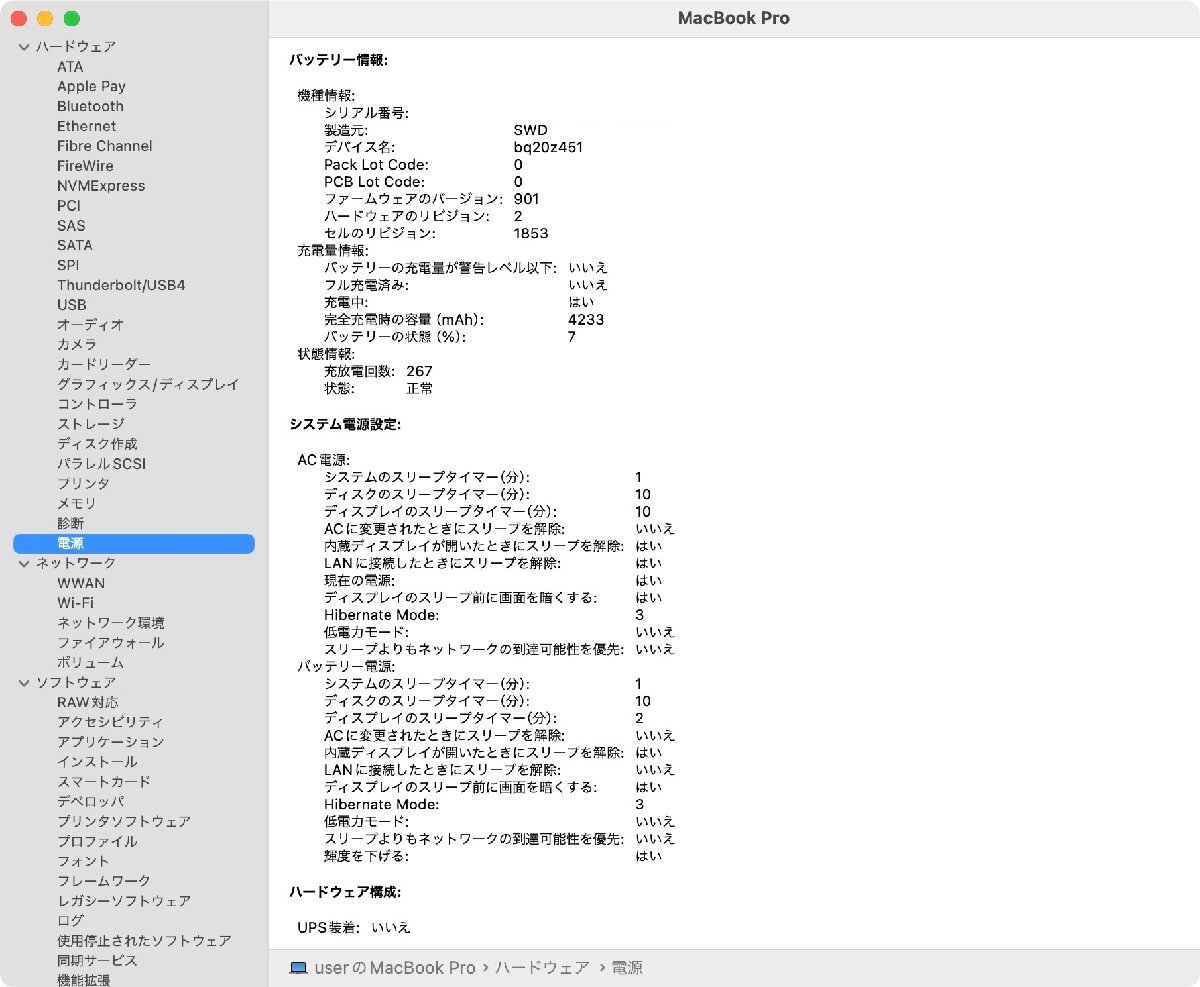Select SPI in the sidebar

coord(68,265)
